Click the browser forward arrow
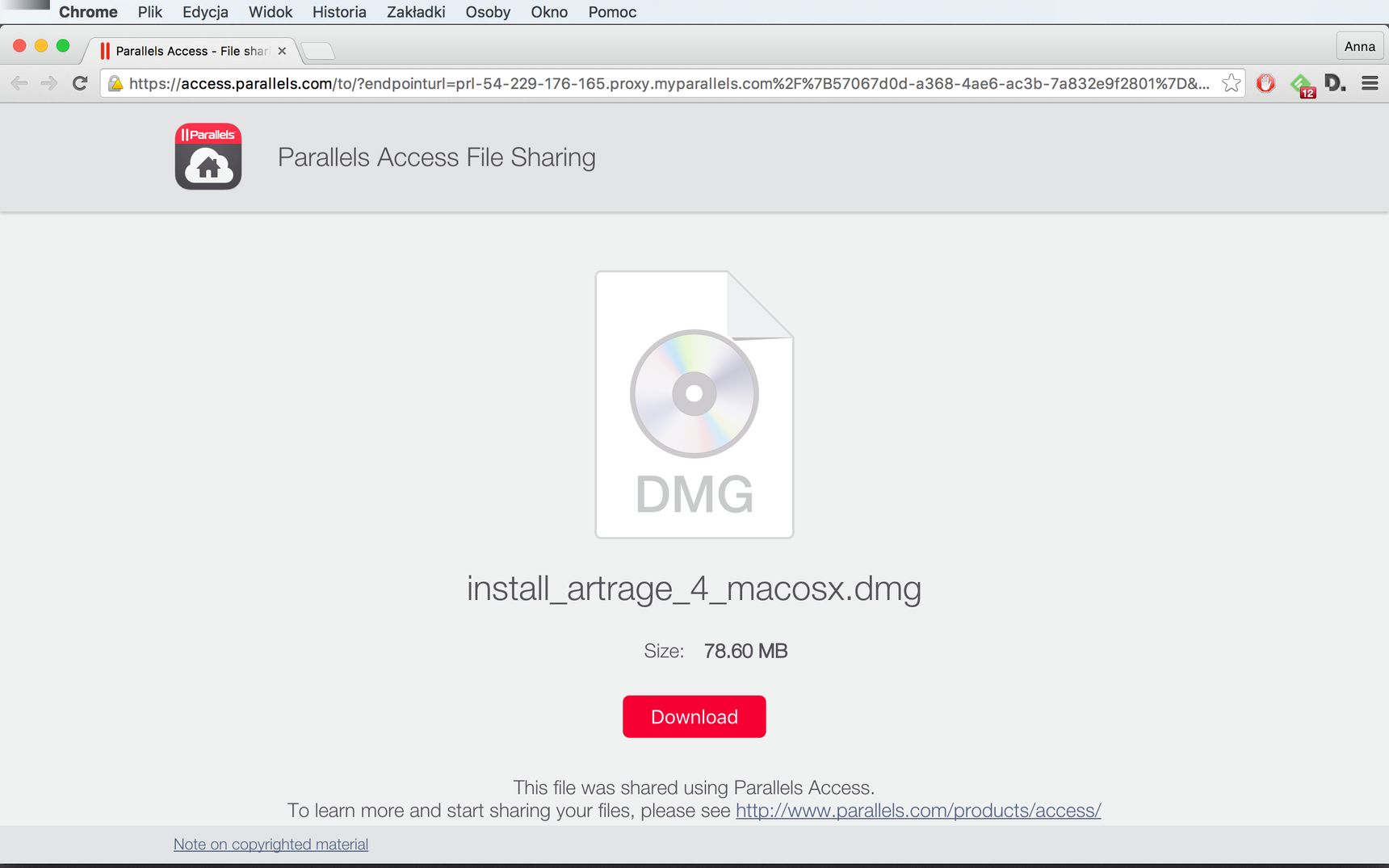Viewport: 1389px width, 868px height. (49, 83)
